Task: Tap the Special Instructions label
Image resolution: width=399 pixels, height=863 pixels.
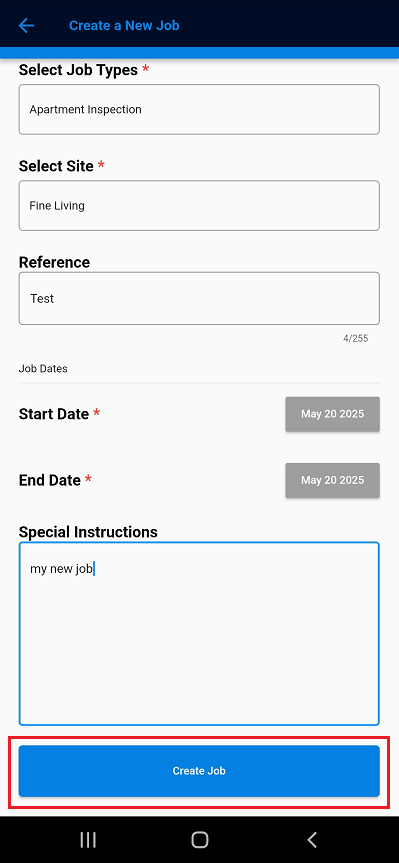Action: 88,532
